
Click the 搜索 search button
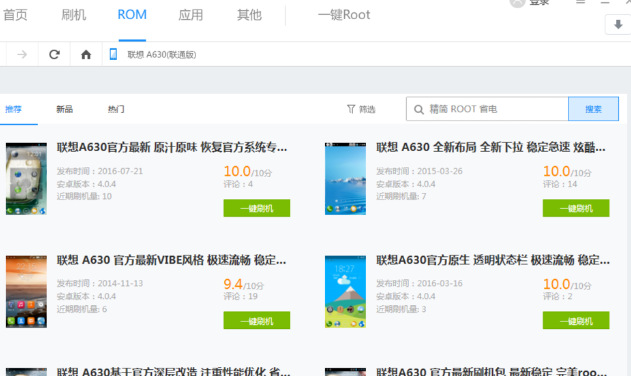(593, 109)
